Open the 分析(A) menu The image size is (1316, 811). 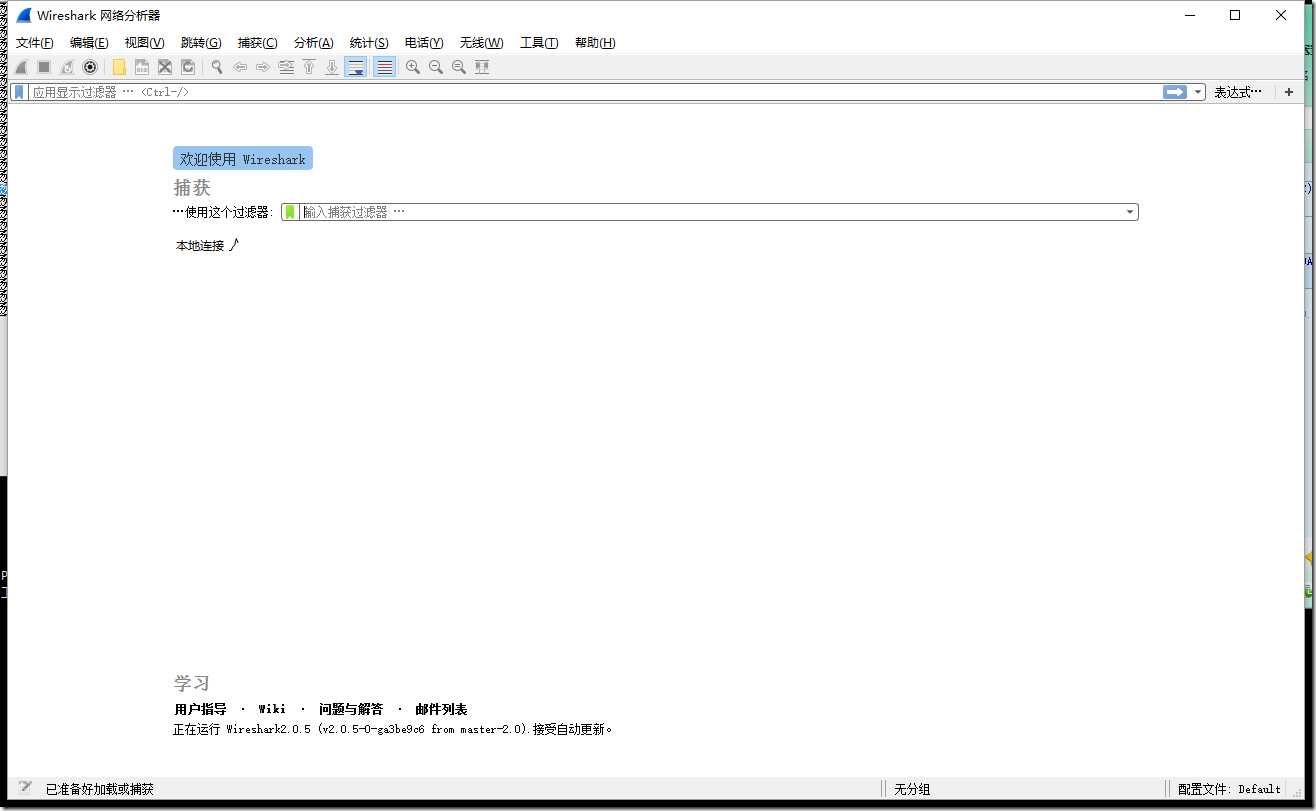coord(313,43)
